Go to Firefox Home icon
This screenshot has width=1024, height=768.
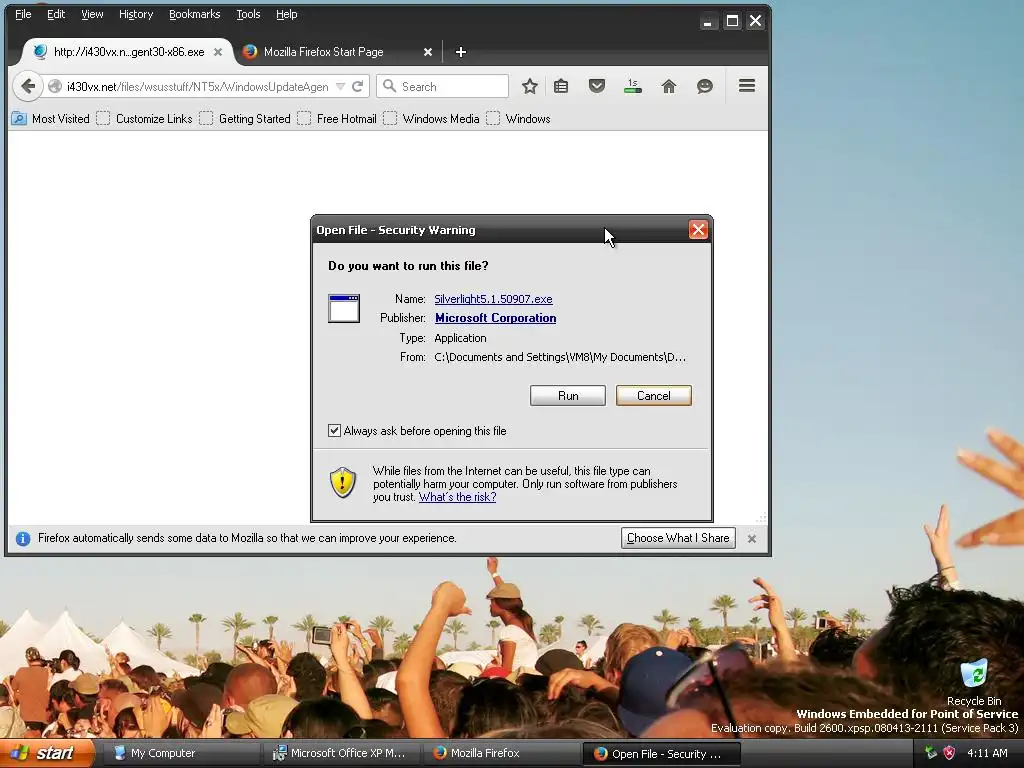(x=669, y=86)
